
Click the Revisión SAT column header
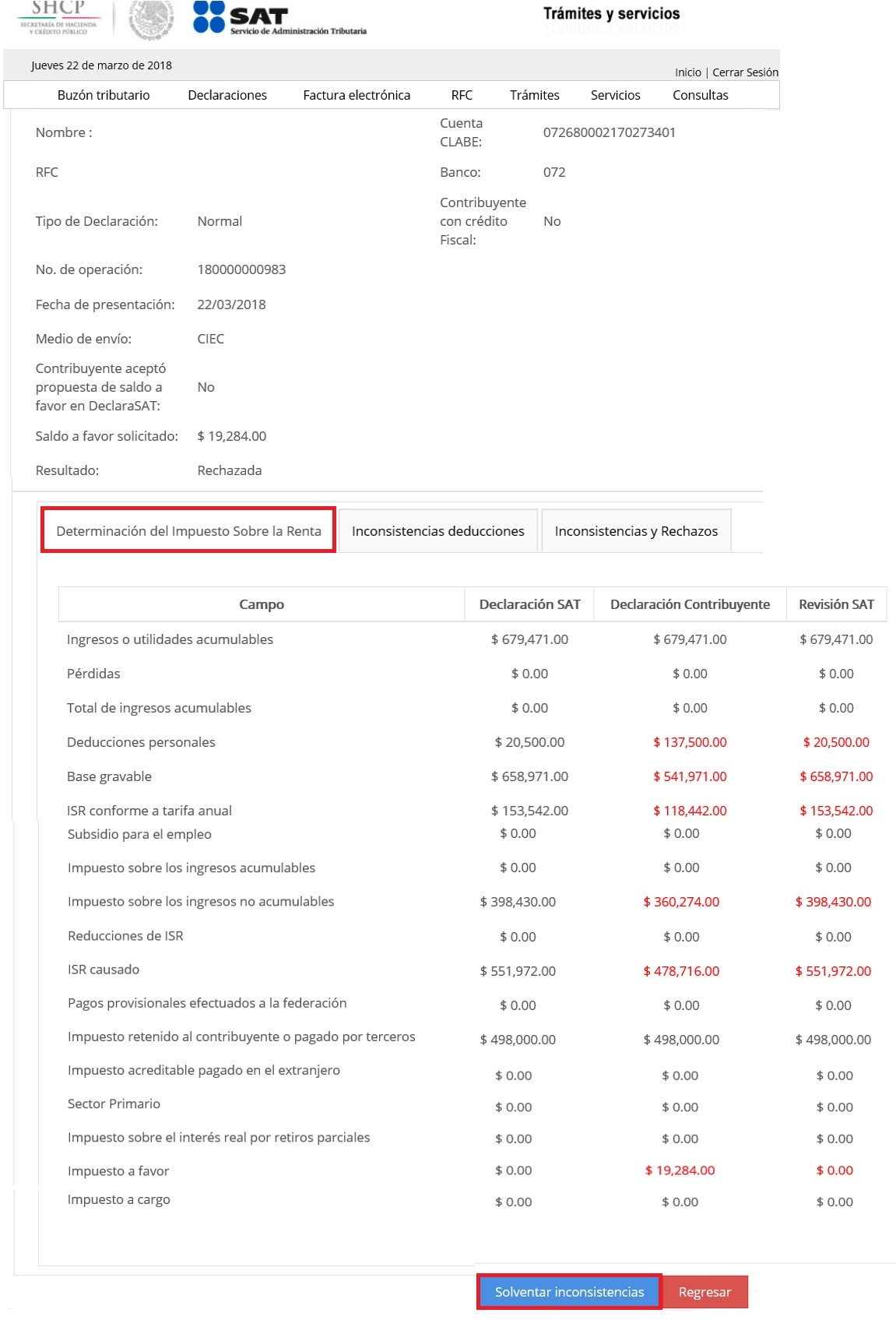[x=836, y=604]
